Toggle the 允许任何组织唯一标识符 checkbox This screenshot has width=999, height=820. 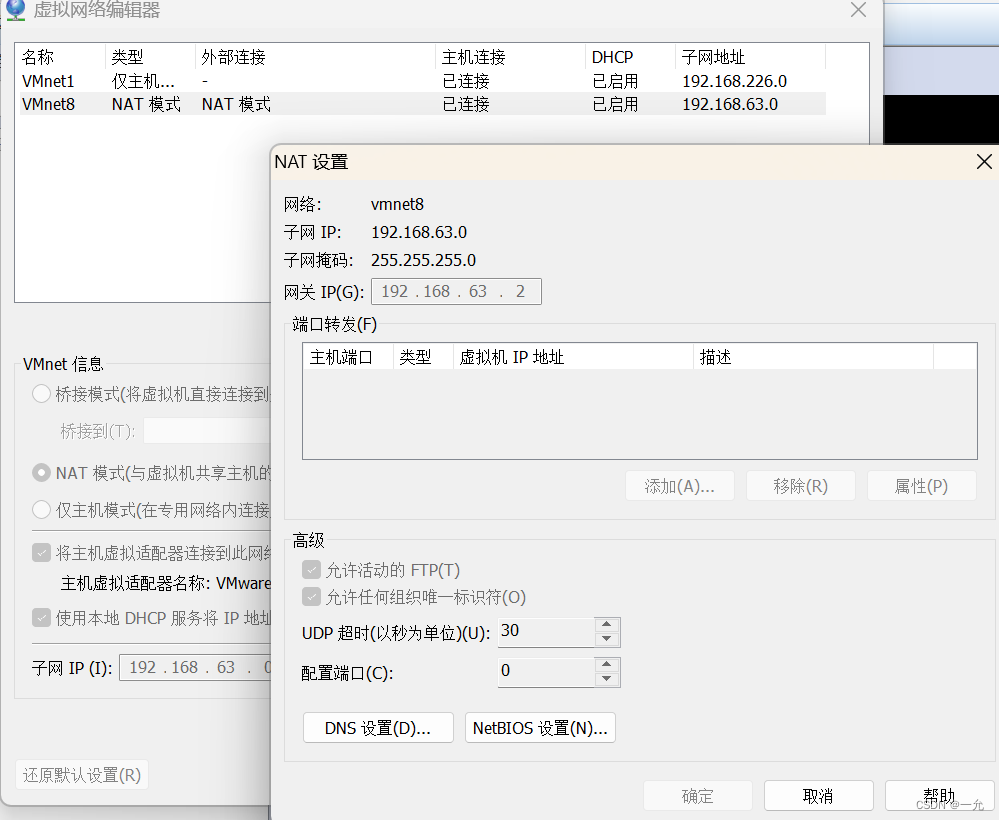(313, 595)
